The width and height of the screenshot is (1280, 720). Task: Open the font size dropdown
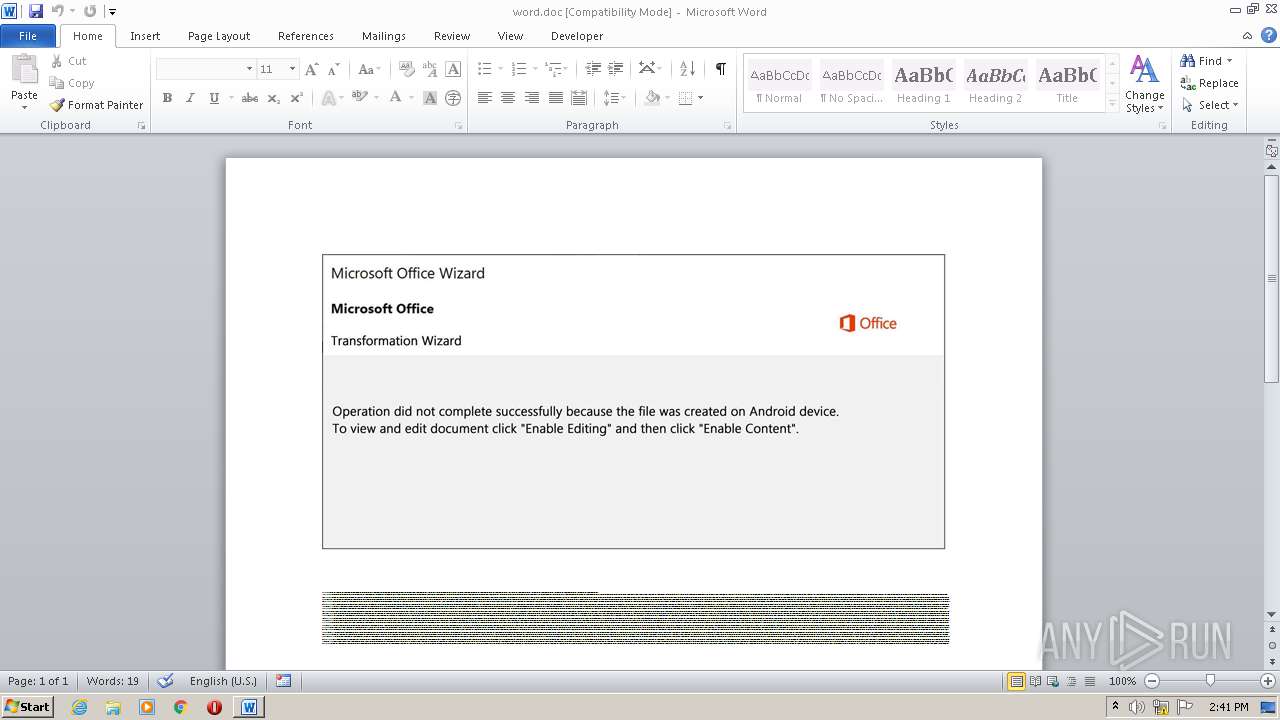pyautogui.click(x=292, y=69)
